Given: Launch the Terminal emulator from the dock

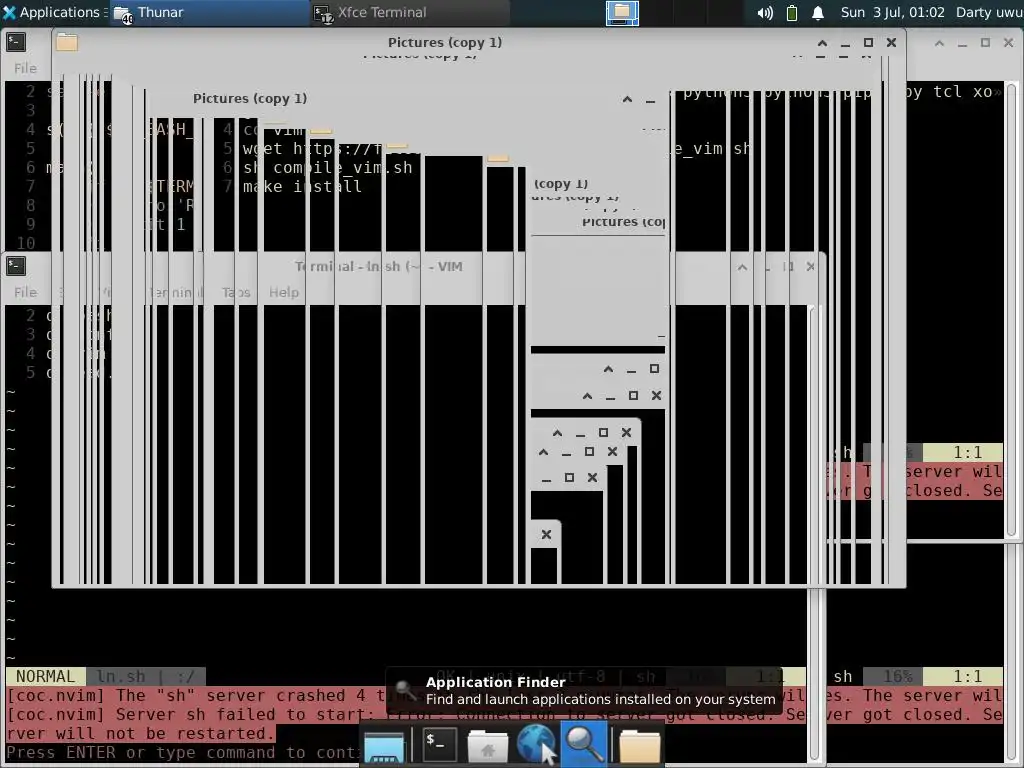Looking at the screenshot, I should pos(439,744).
